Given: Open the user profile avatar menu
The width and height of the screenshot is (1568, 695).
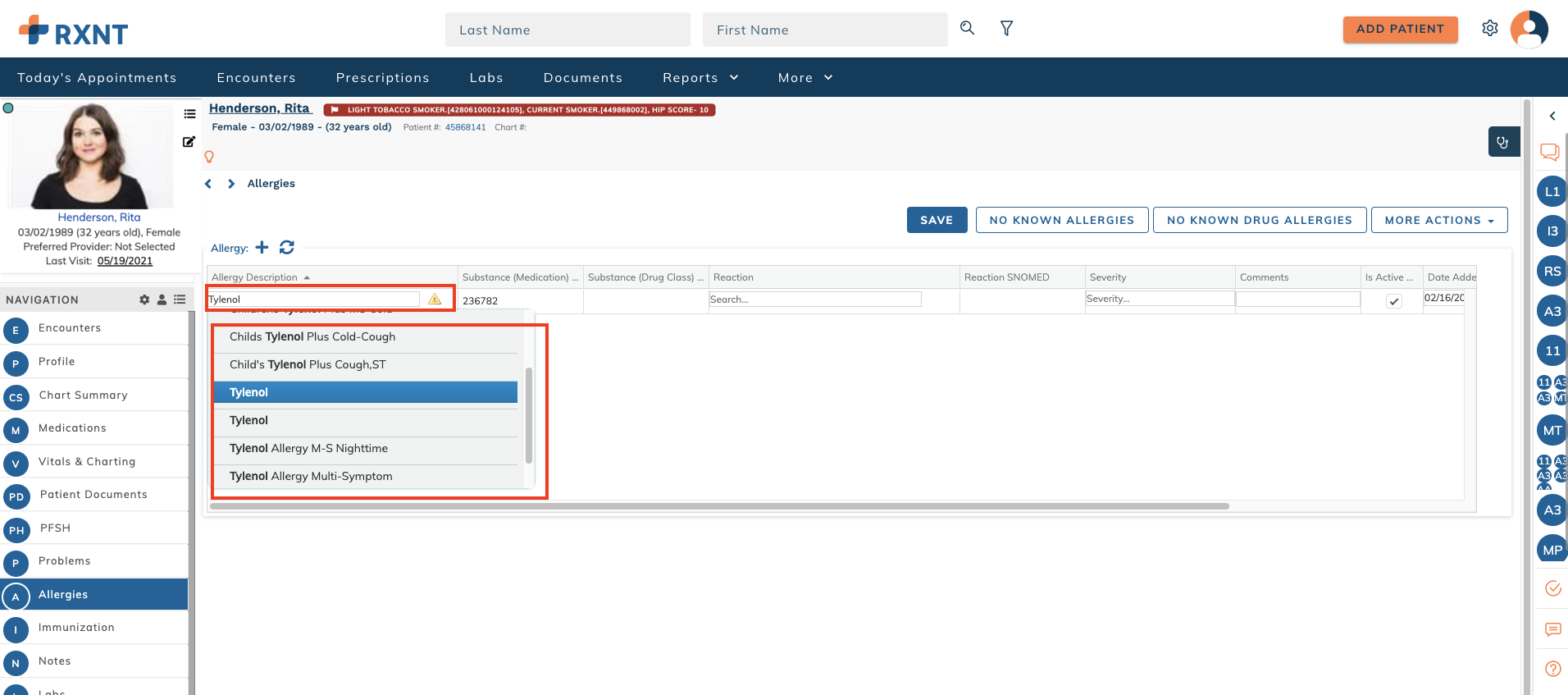Looking at the screenshot, I should [x=1529, y=30].
